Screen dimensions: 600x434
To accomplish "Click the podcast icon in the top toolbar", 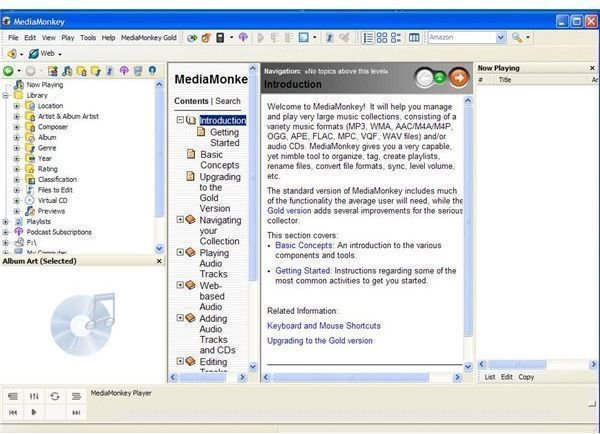I will pos(243,37).
